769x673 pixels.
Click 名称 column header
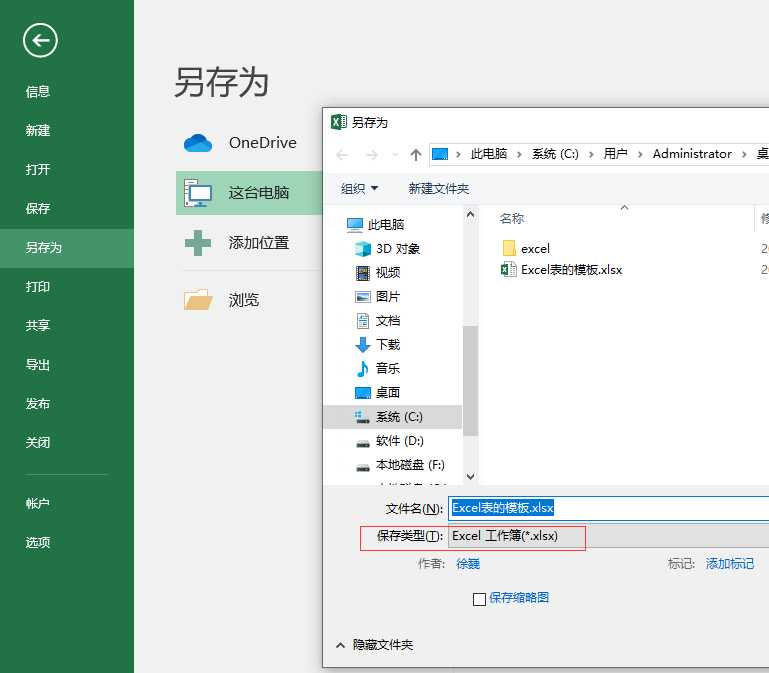coord(512,219)
